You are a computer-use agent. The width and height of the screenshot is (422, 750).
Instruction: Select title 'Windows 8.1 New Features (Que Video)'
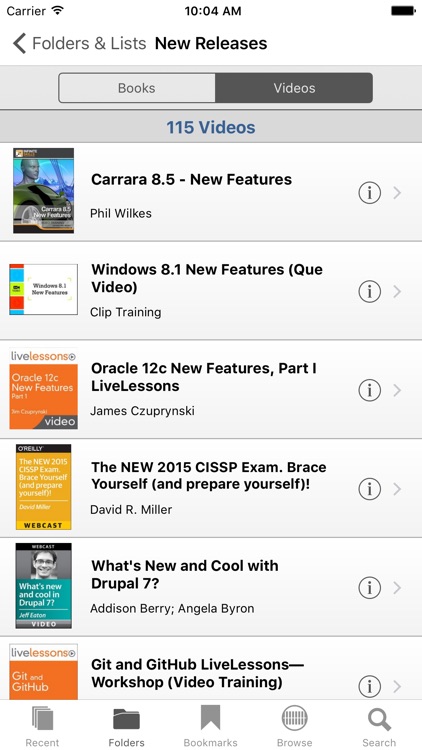[x=207, y=278]
